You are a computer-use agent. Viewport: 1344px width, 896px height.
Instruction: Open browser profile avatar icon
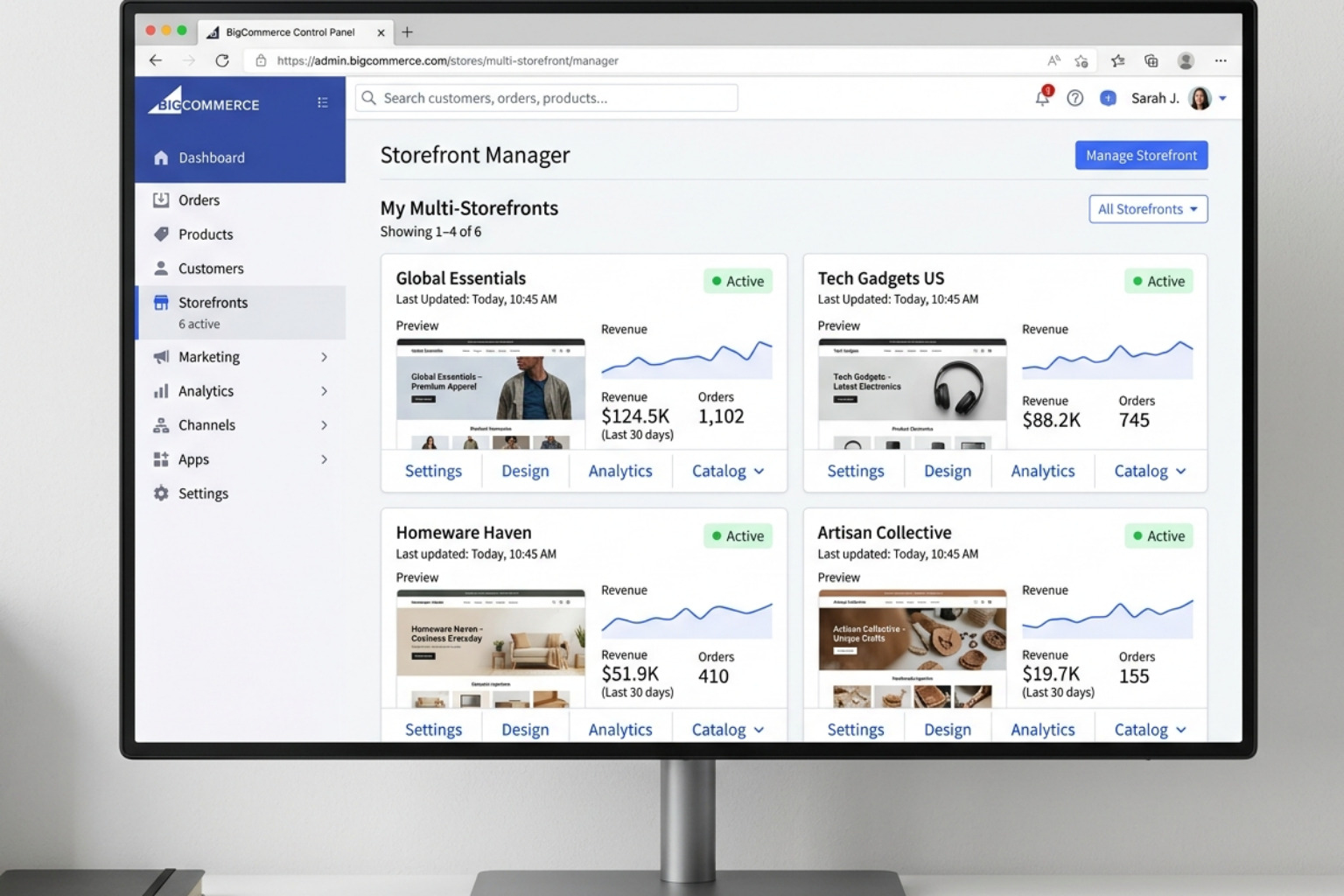1186,60
